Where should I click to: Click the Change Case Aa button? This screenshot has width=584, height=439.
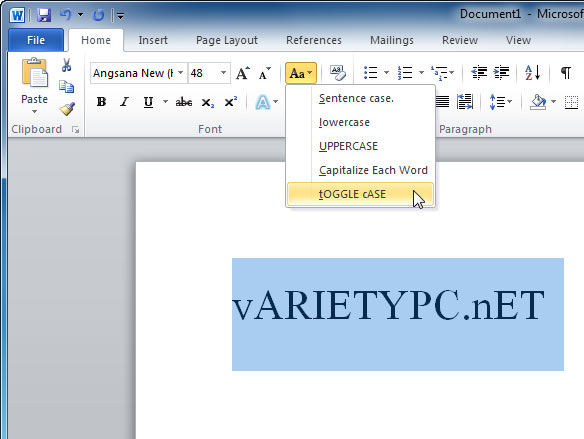pyautogui.click(x=301, y=73)
